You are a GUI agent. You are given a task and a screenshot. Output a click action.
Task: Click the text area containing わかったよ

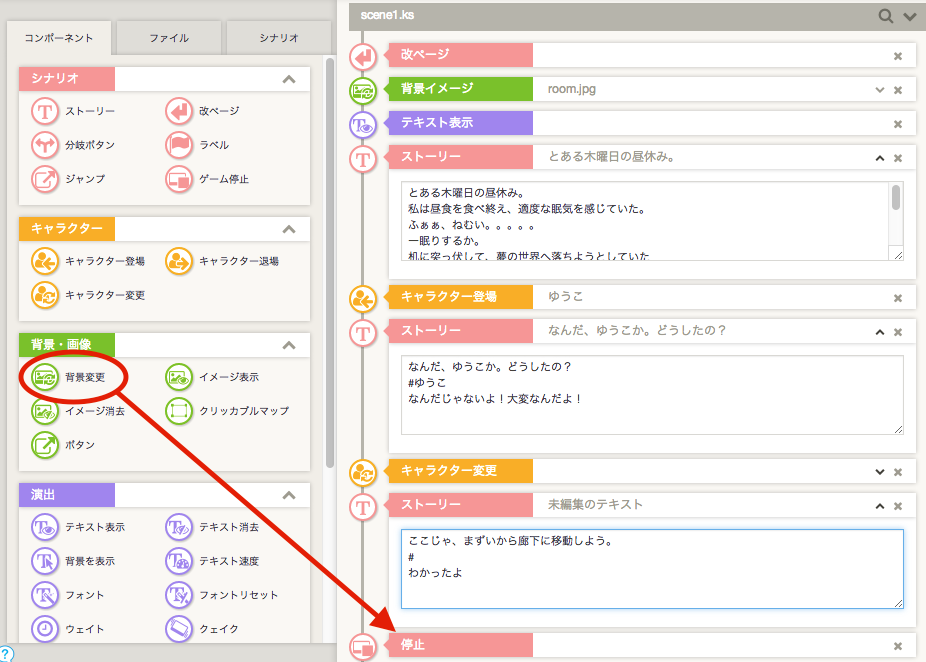point(652,568)
